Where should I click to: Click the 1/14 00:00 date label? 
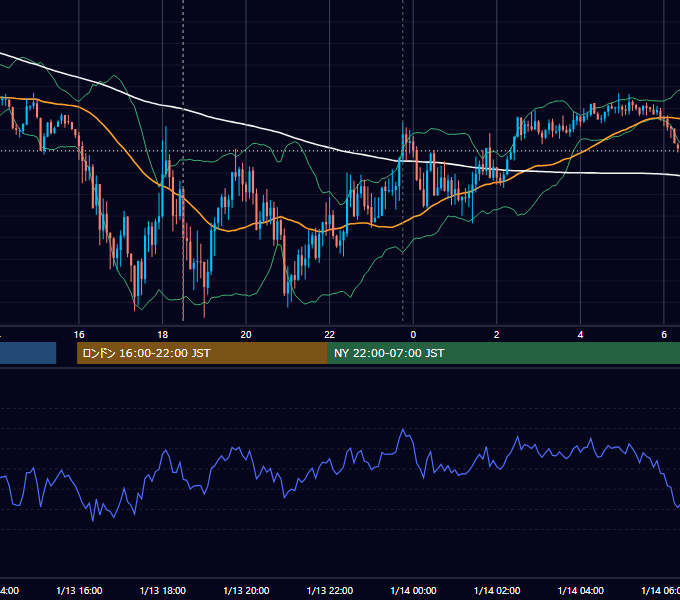[413, 590]
